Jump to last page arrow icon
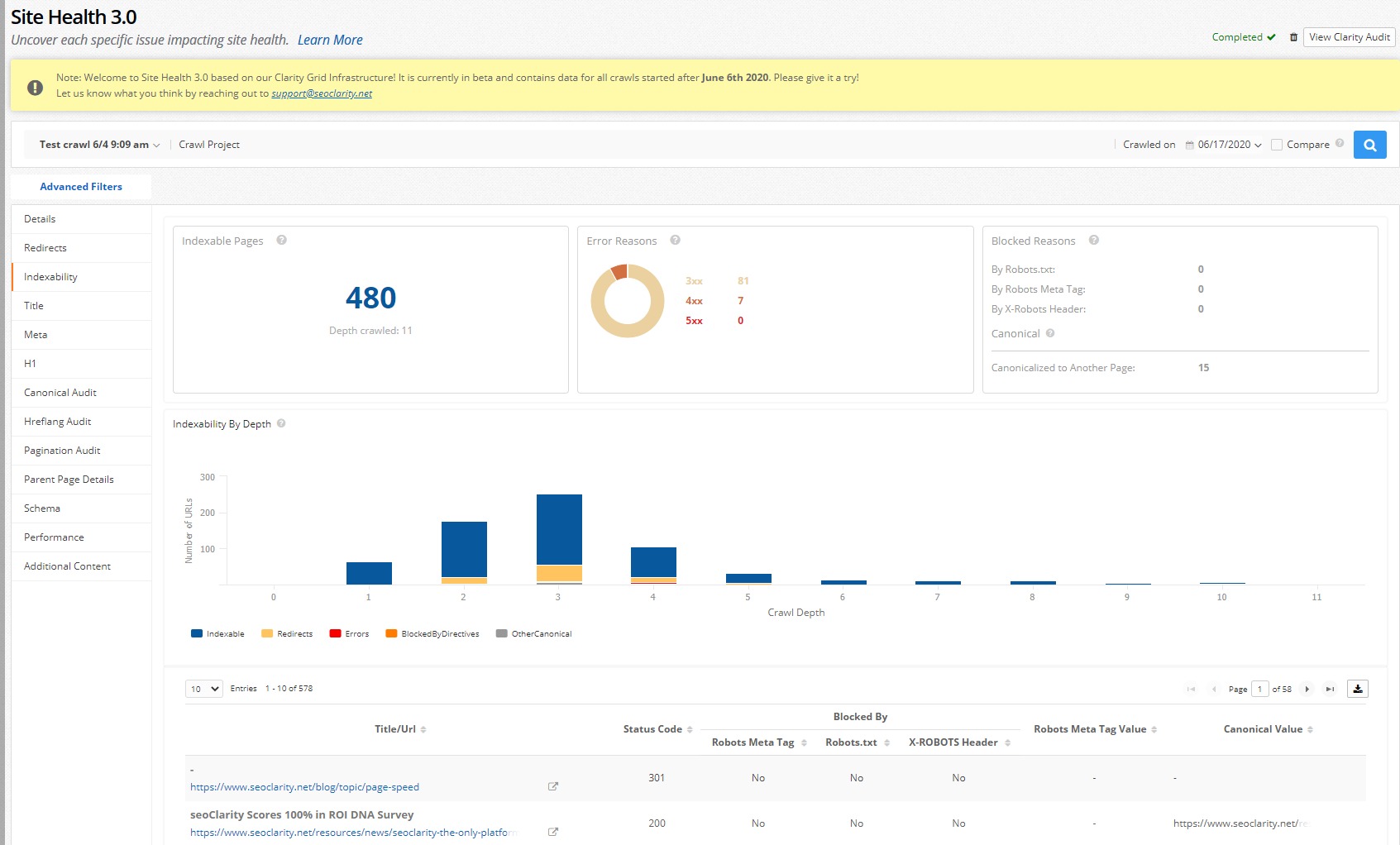This screenshot has height=845, width=1400. [1330, 689]
